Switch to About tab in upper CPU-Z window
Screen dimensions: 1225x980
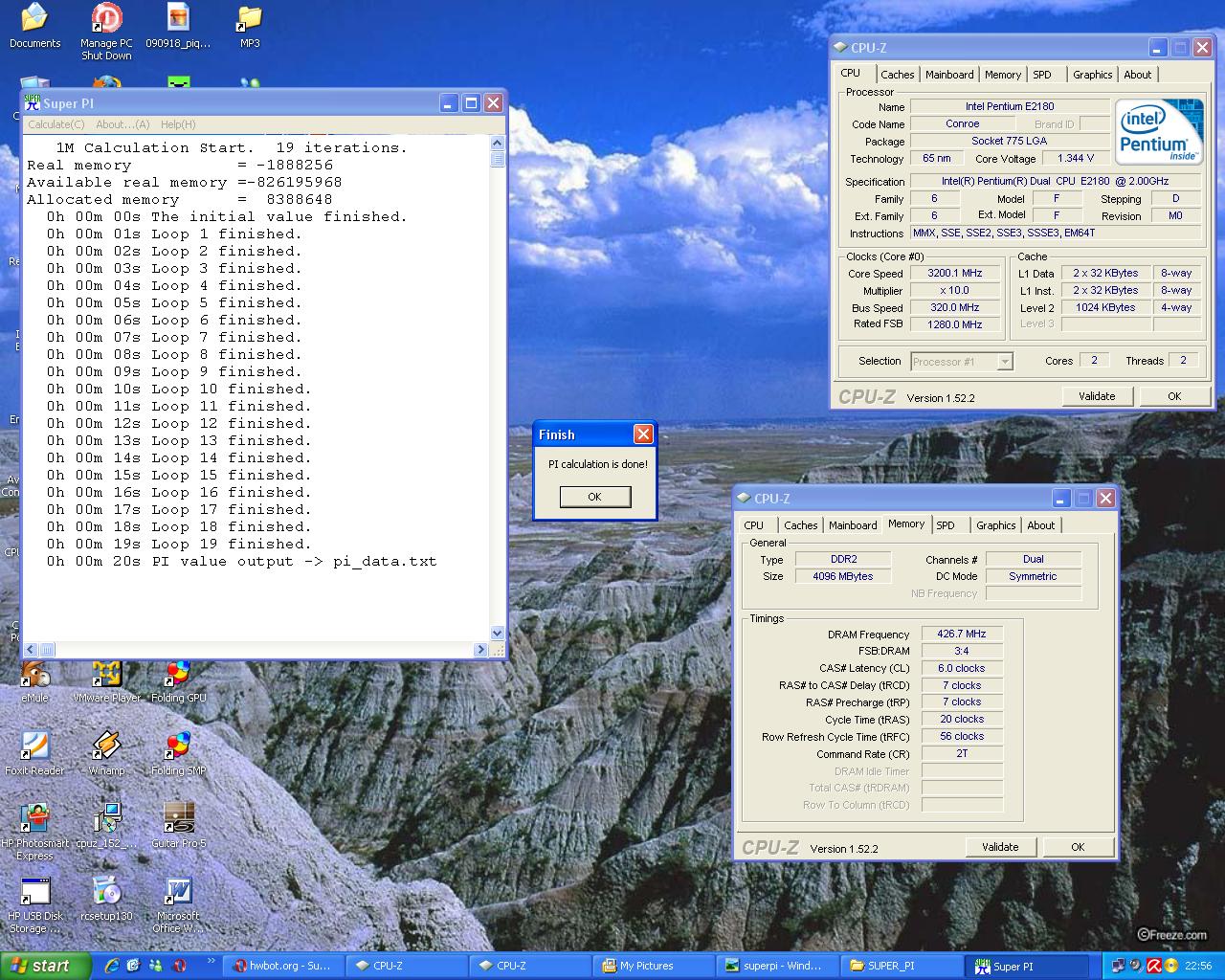pyautogui.click(x=1137, y=75)
